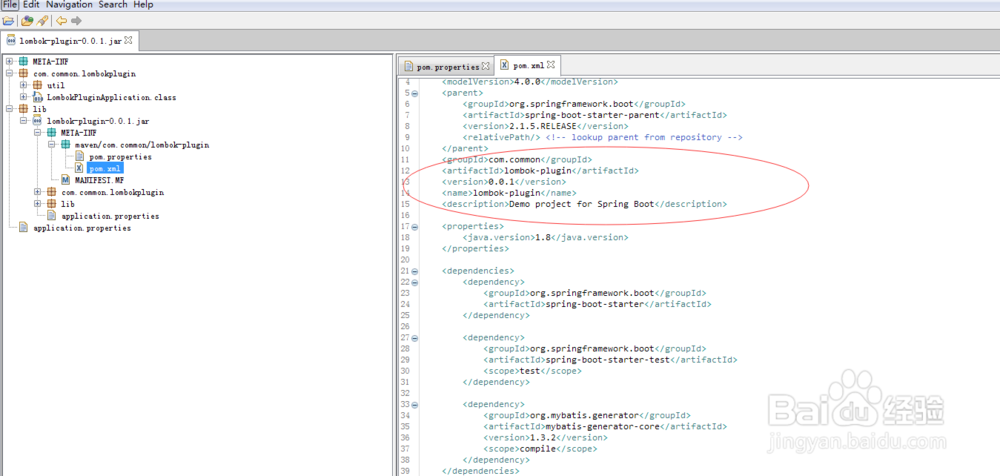The image size is (1000, 476).
Task: Select application.properties inside the nested jar
Action: 110,216
